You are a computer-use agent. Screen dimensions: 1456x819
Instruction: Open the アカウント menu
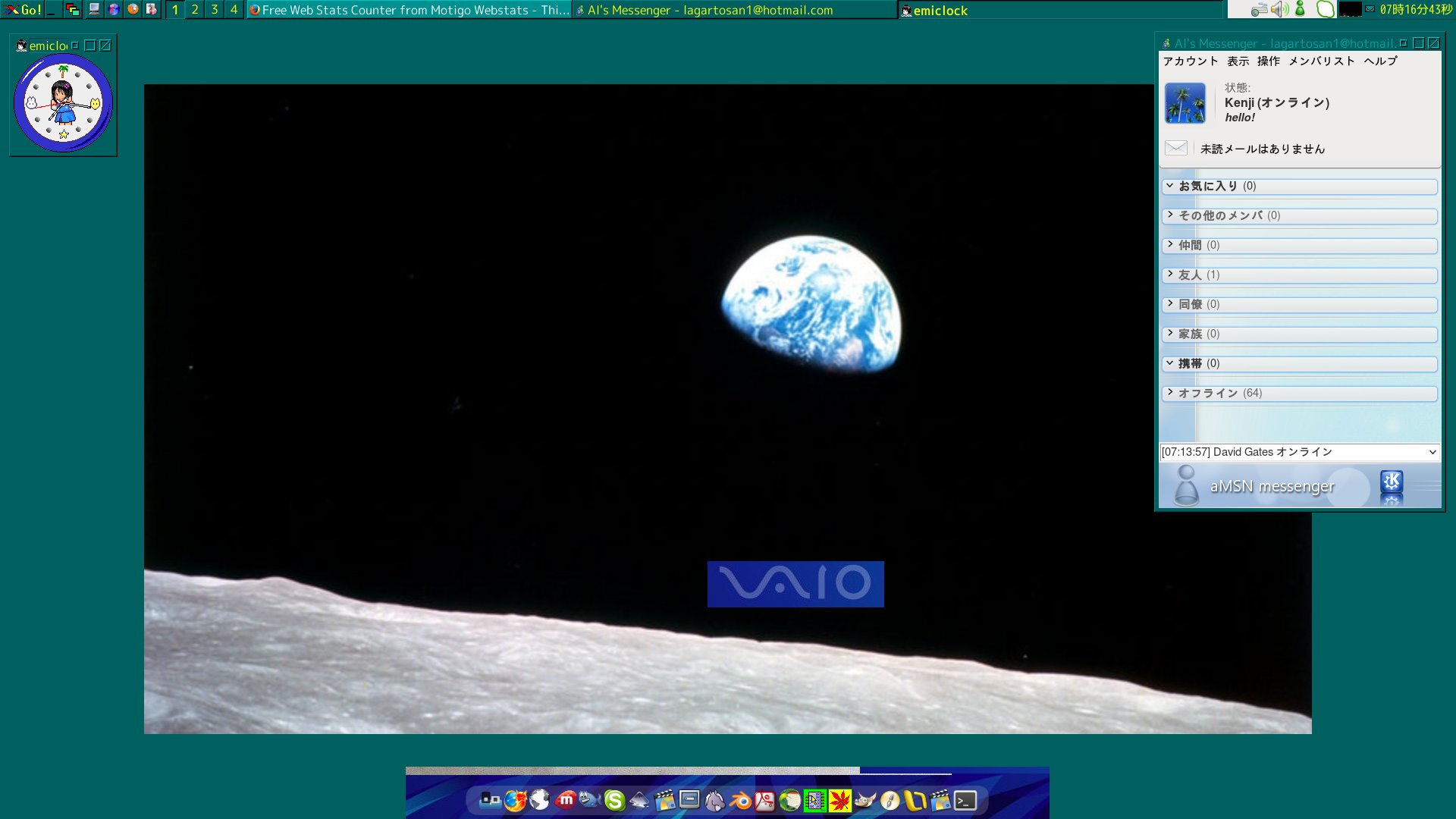pyautogui.click(x=1190, y=61)
